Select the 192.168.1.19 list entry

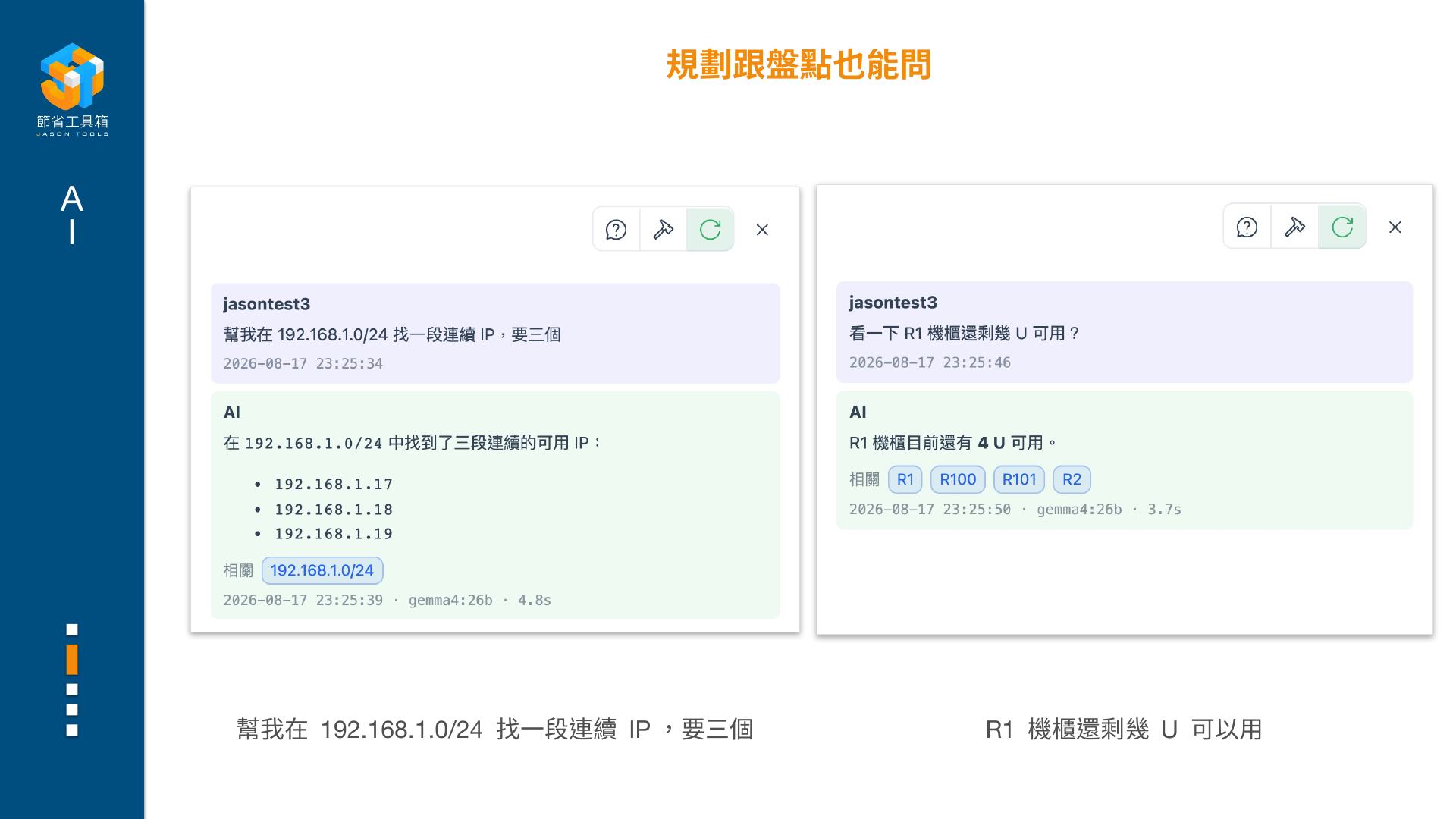pyautogui.click(x=334, y=534)
